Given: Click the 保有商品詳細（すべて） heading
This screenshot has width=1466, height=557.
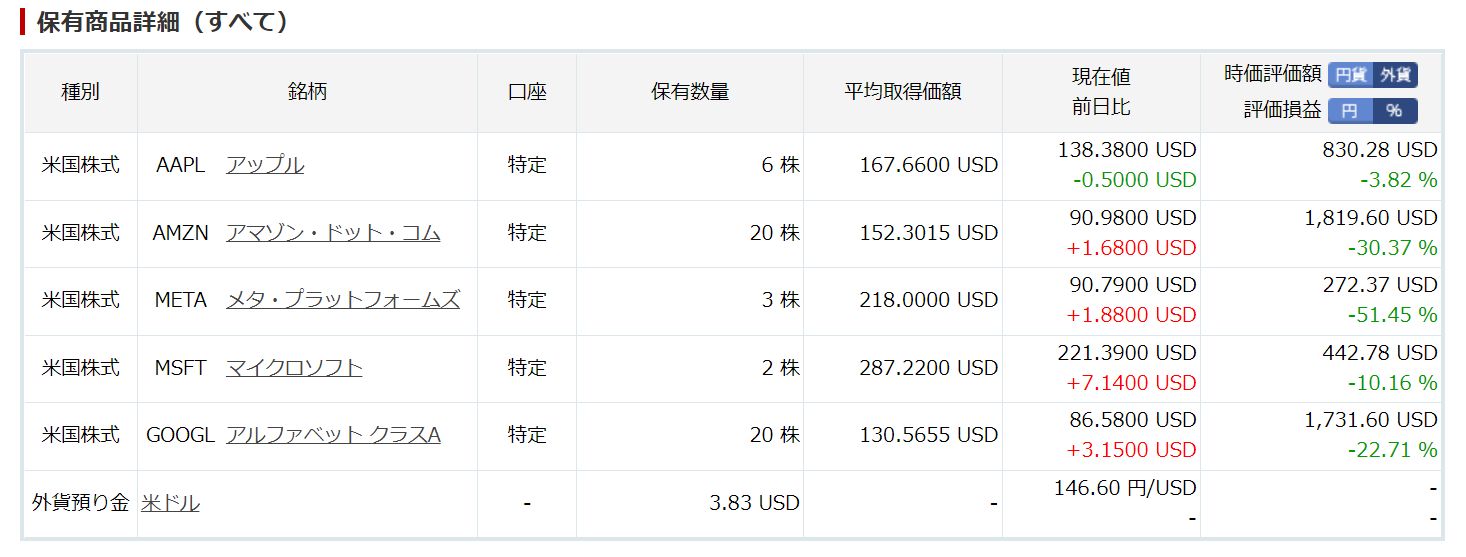Looking at the screenshot, I should pyautogui.click(x=163, y=22).
